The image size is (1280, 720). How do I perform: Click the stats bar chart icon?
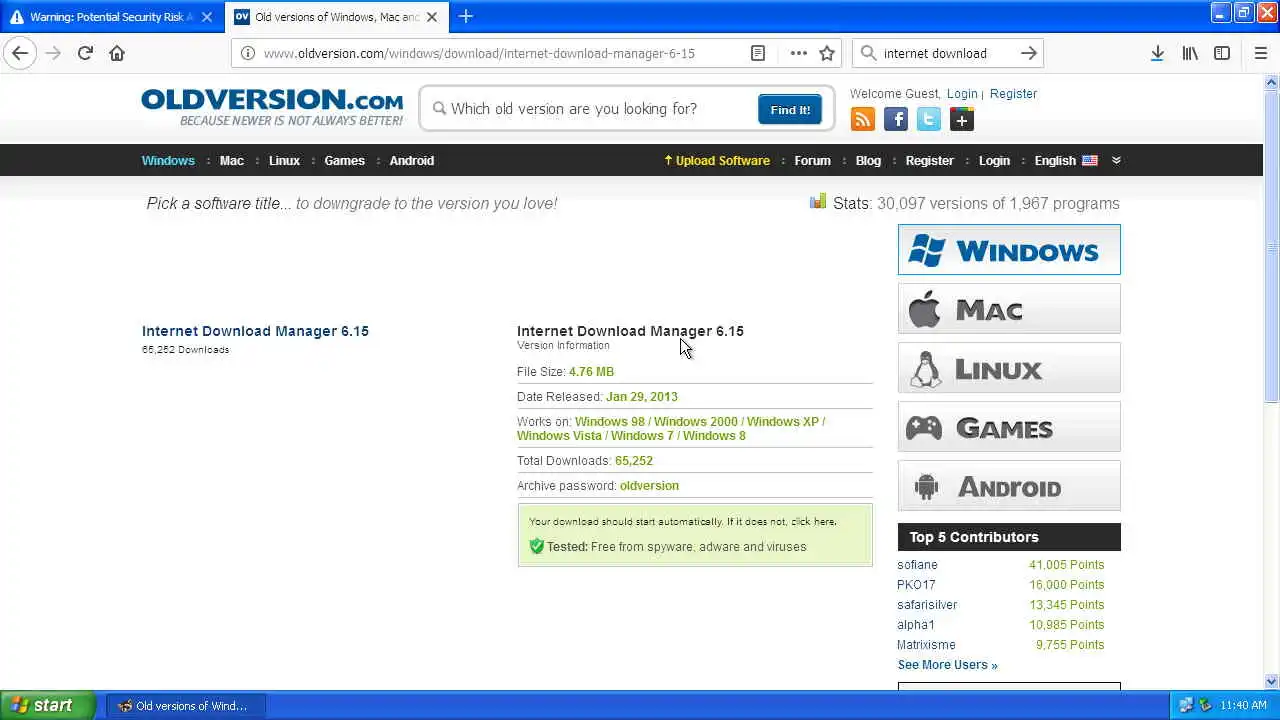(818, 202)
